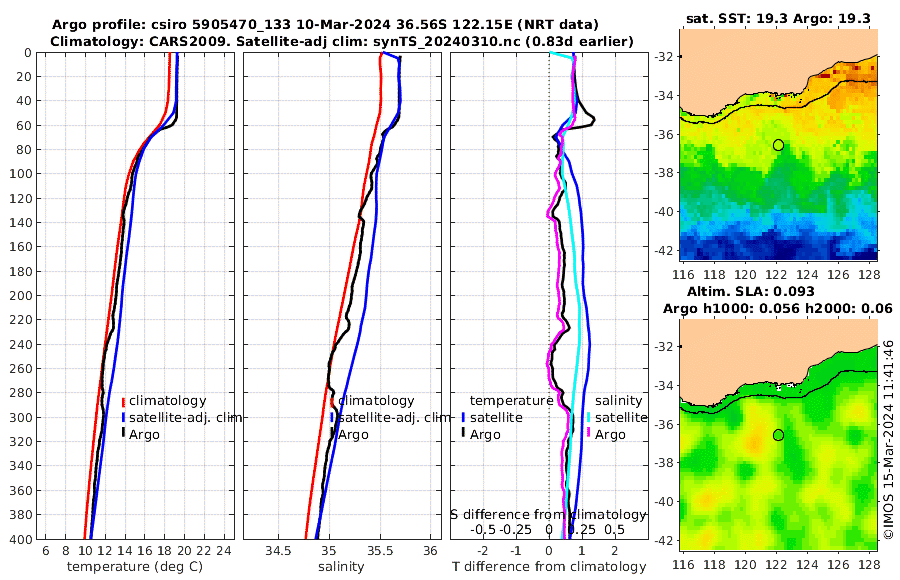This screenshot has height=580, width=900.
Task: Click the SLA map longitude label '122'
Action: [776, 565]
